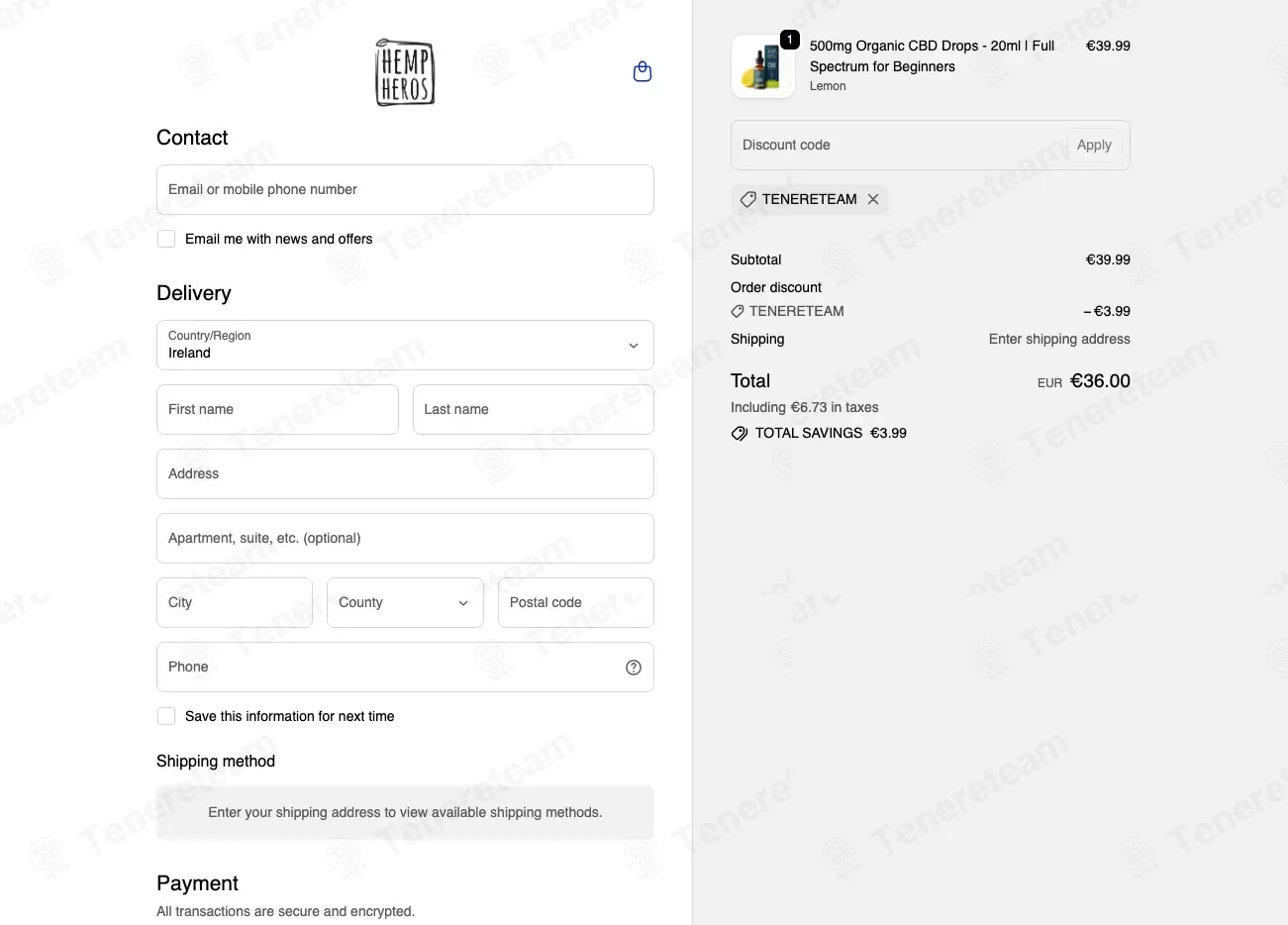Open the Country/Region dropdown

[x=405, y=345]
